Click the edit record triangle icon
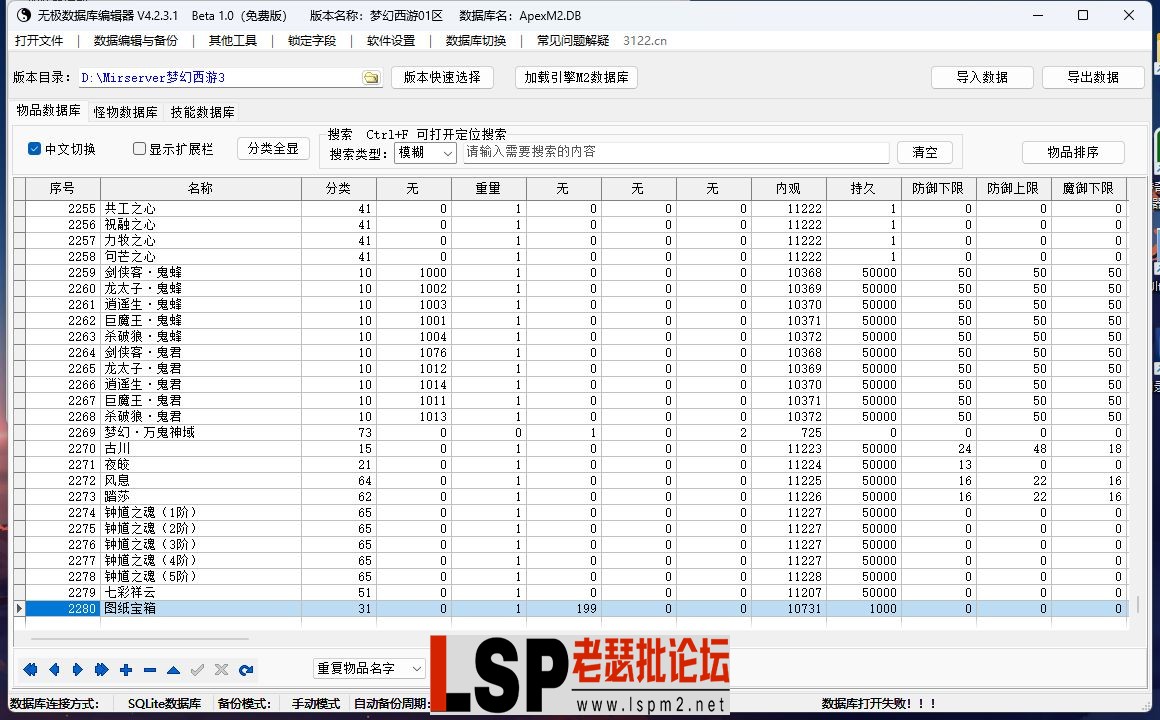Viewport: 1160px width, 720px height. [173, 670]
